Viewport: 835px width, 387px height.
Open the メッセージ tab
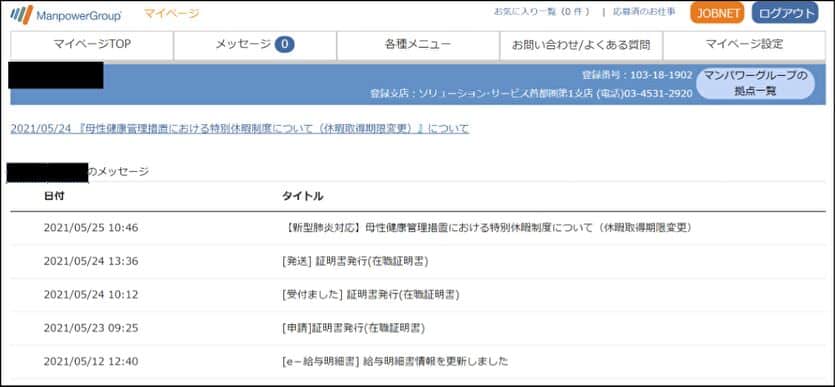coord(255,45)
